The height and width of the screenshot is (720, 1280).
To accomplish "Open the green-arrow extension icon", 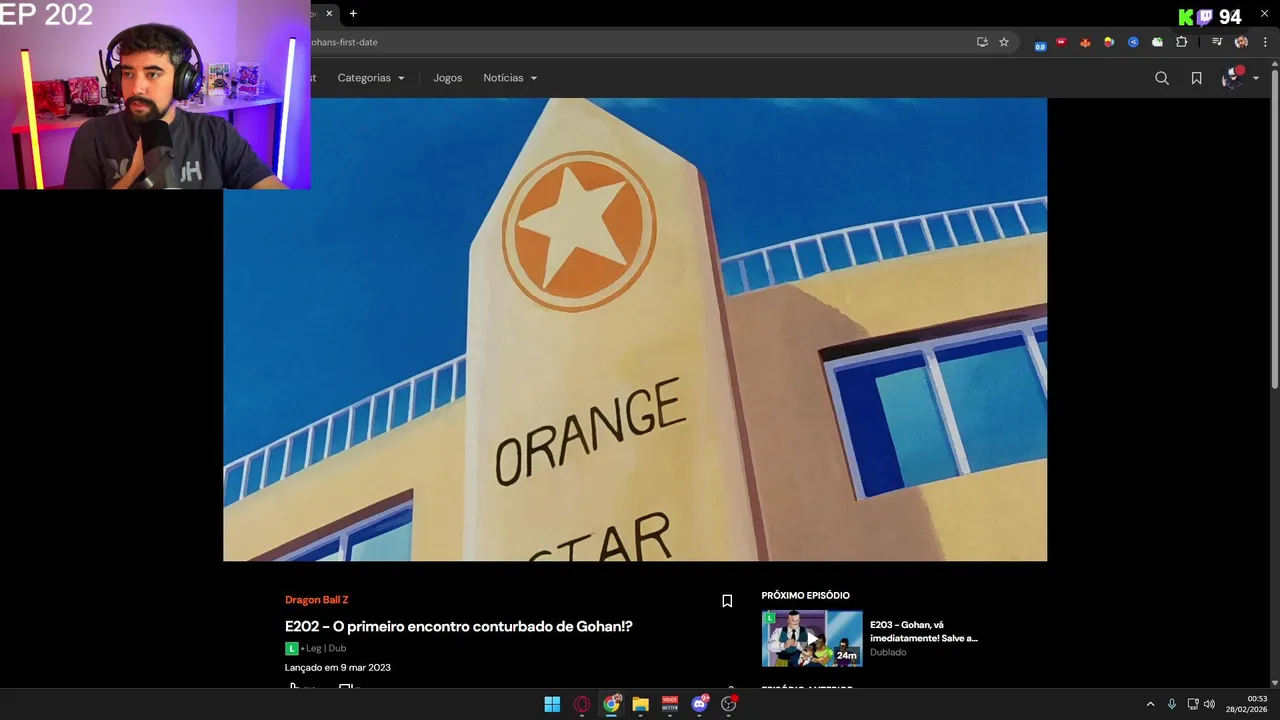I will pyautogui.click(x=1157, y=42).
